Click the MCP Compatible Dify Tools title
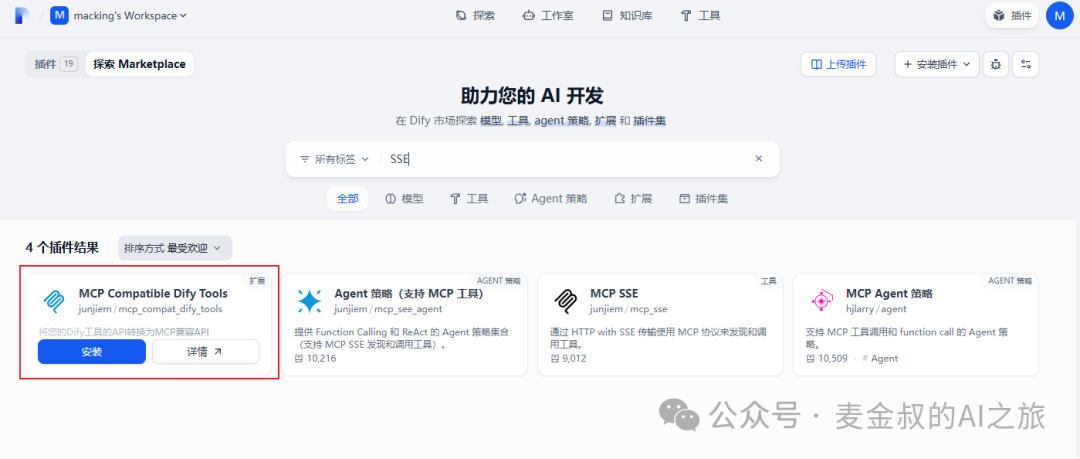The height and width of the screenshot is (459, 1080). click(x=153, y=294)
